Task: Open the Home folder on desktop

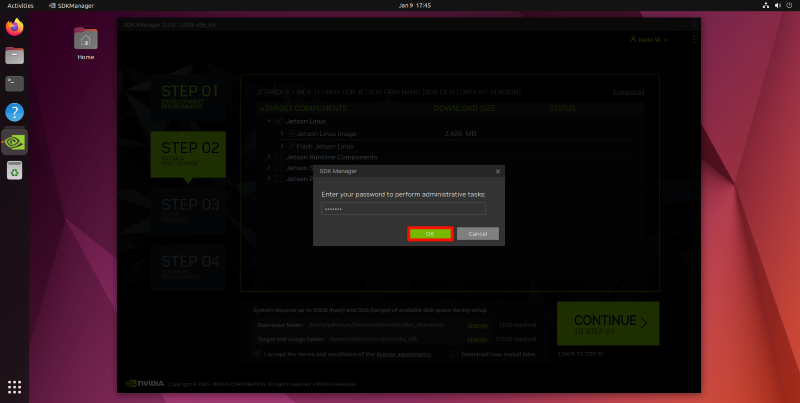Action: 86,40
